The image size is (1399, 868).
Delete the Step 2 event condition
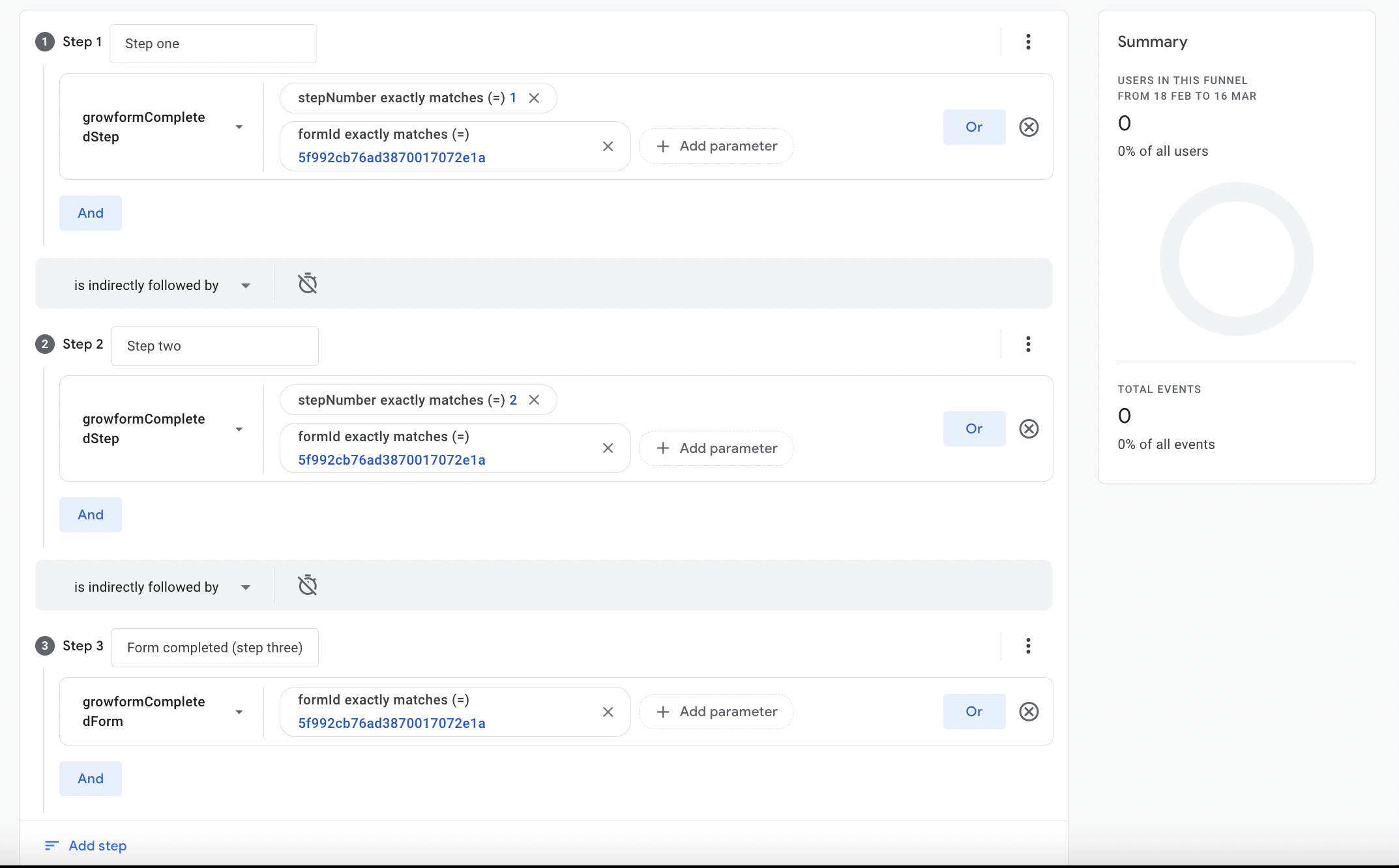pos(1029,429)
